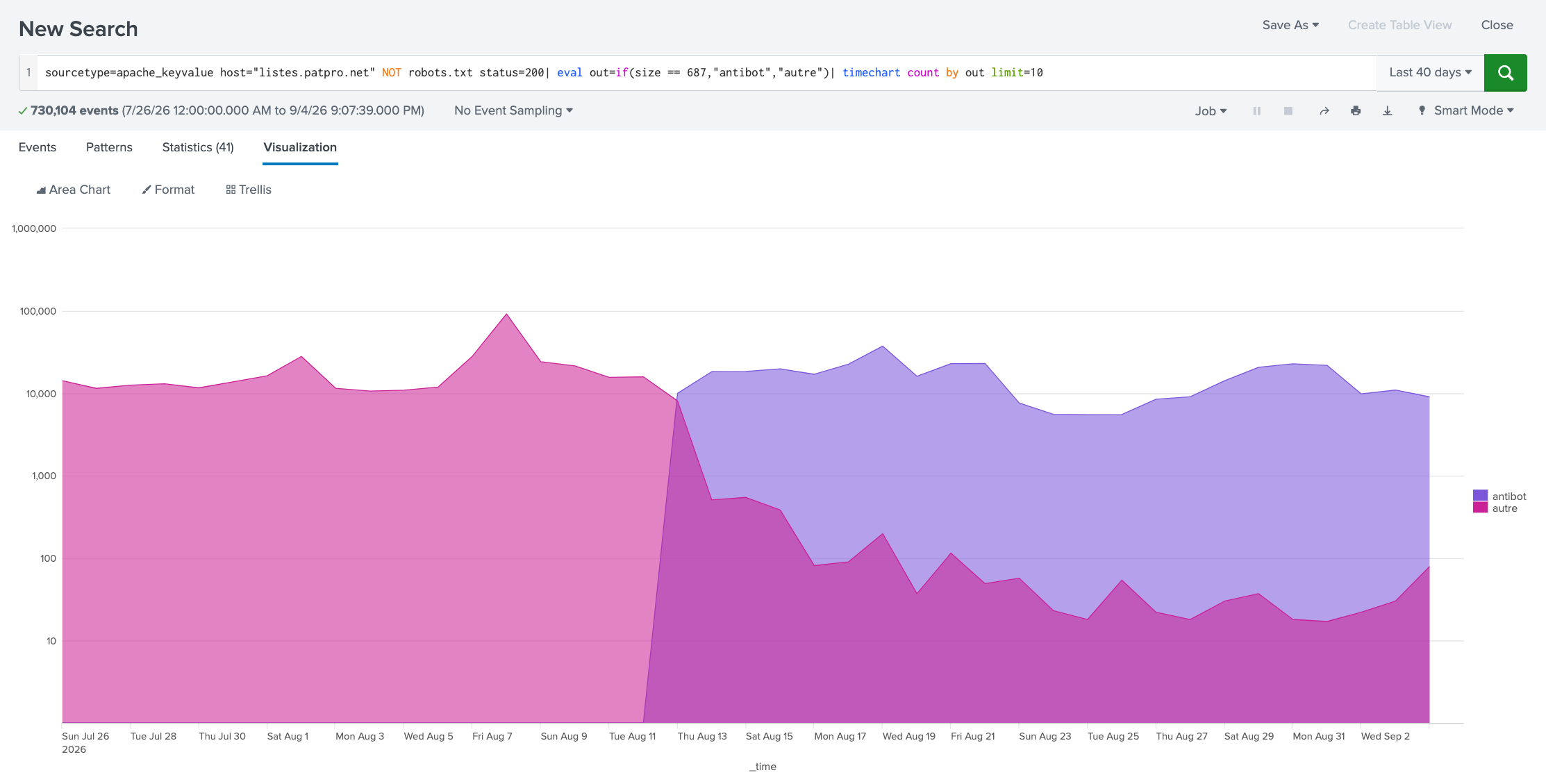Run the search with the green magnifier button
Viewport: 1546px width, 784px height.
(x=1505, y=73)
